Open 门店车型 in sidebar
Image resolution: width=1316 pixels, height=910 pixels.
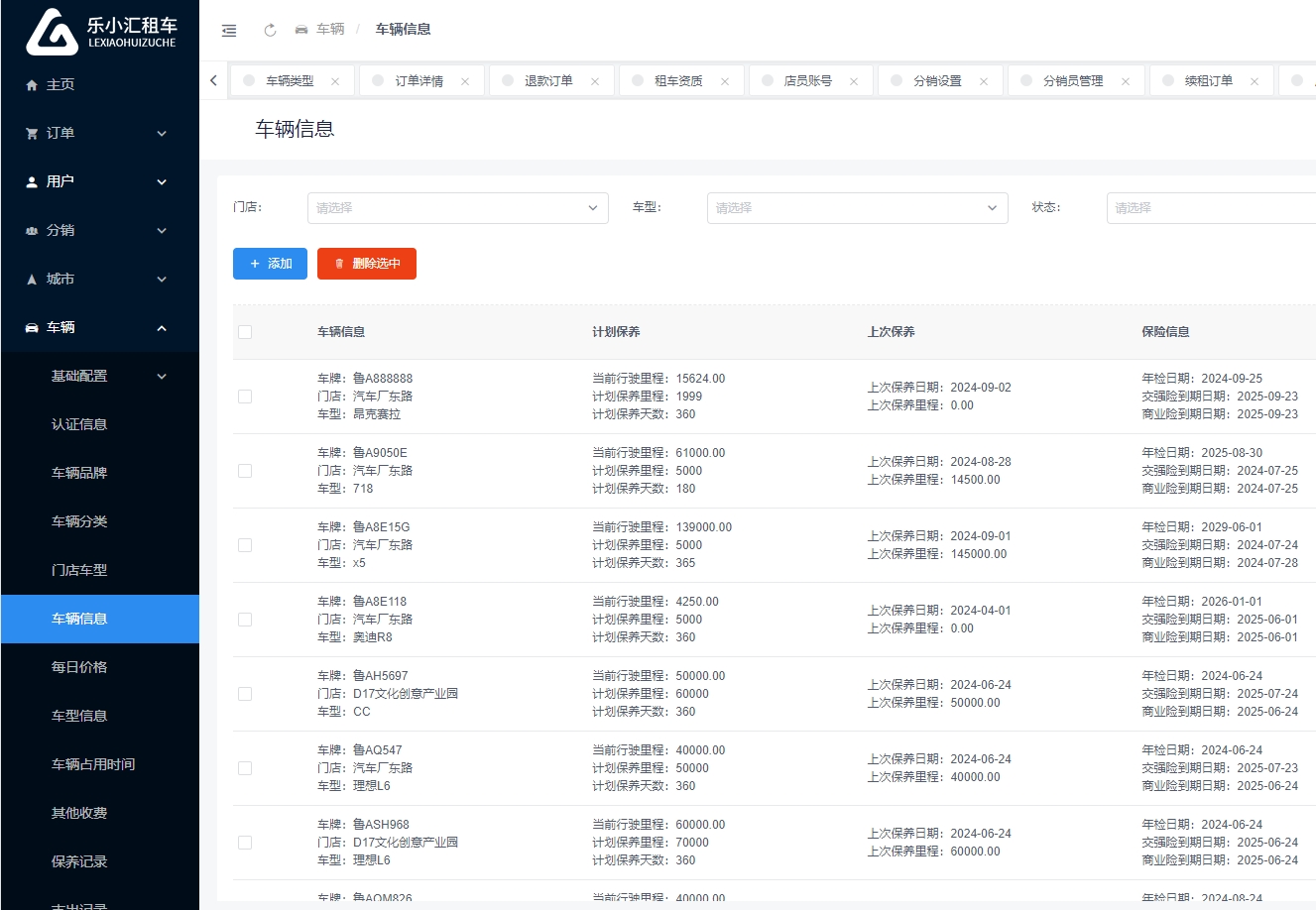tap(100, 571)
